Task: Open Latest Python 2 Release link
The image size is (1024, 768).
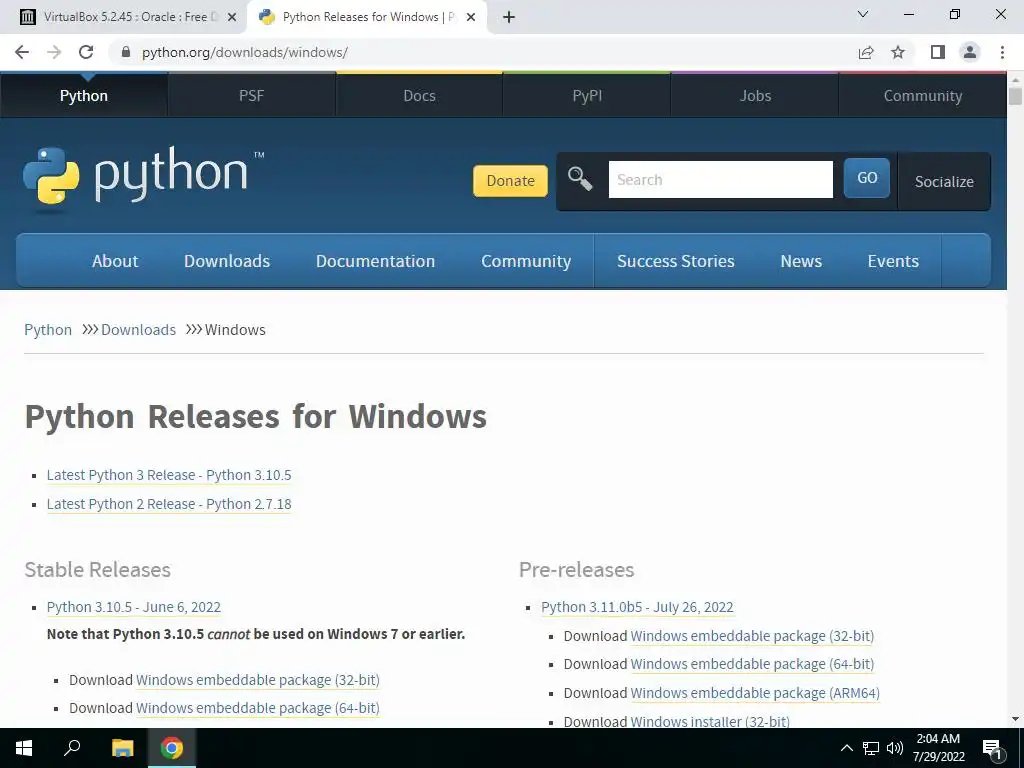Action: pyautogui.click(x=169, y=504)
